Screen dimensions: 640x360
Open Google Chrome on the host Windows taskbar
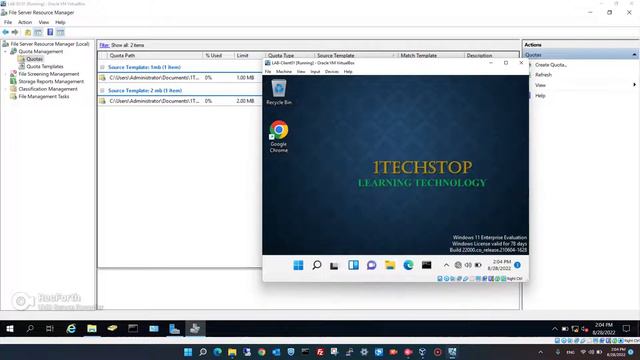[262, 352]
